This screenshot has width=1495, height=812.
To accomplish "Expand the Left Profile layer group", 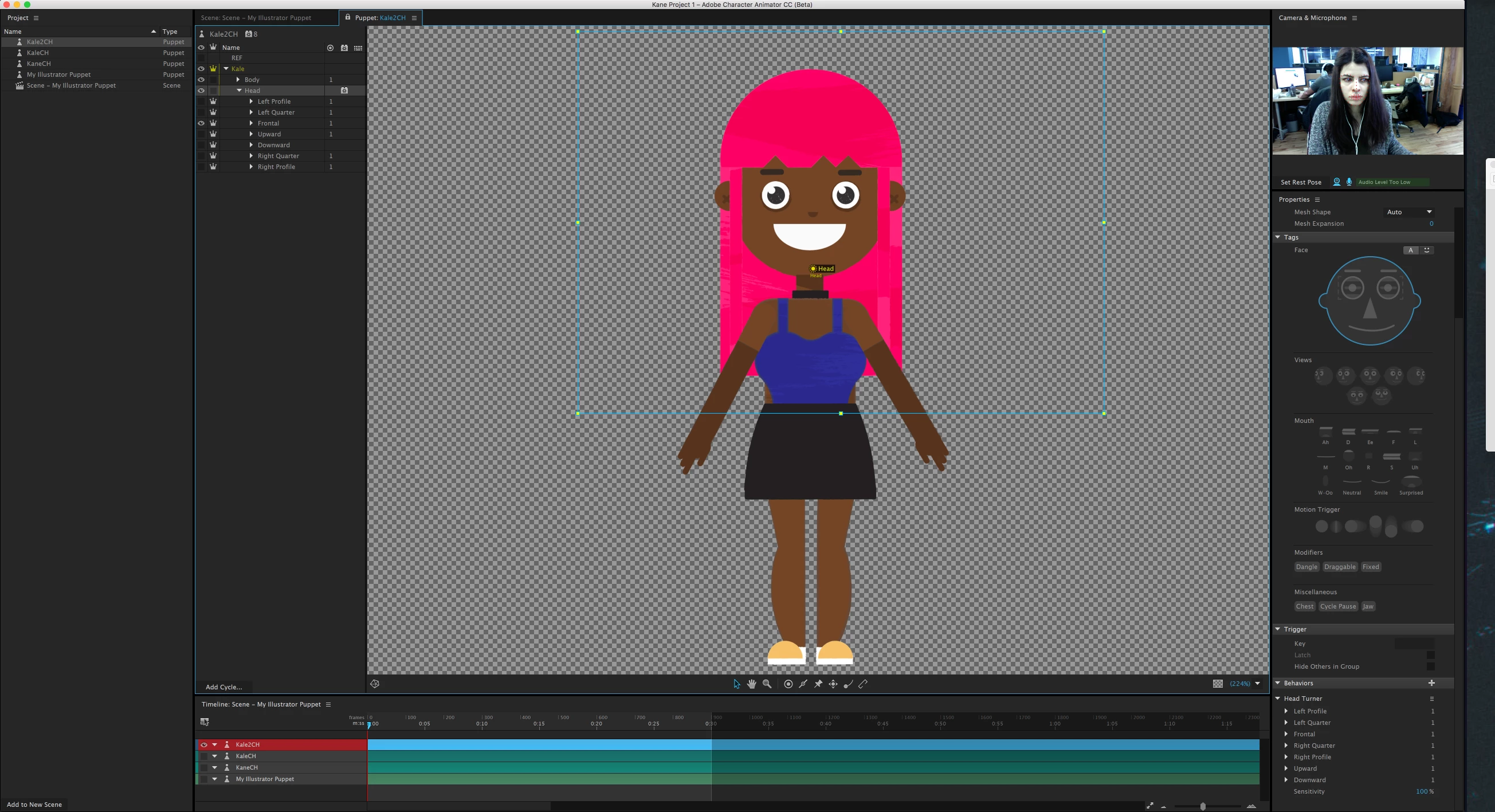I will coord(252,101).
